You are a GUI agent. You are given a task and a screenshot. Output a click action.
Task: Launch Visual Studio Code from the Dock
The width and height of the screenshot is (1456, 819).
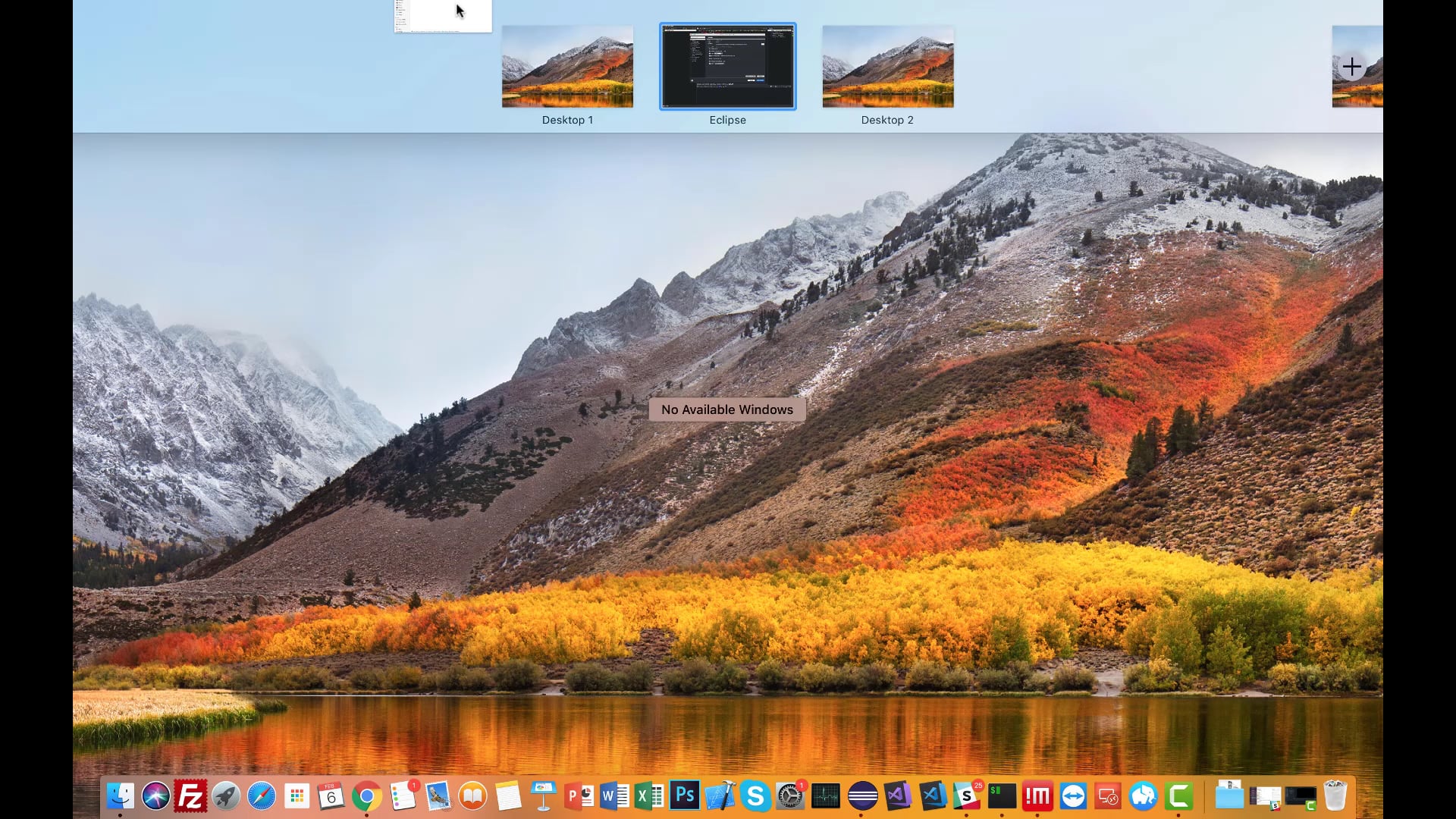(x=933, y=796)
